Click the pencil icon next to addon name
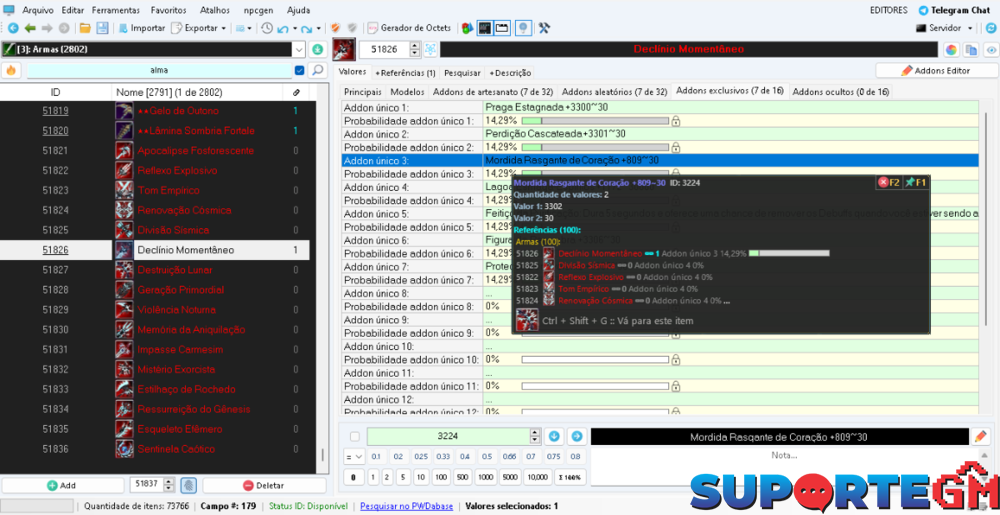 [x=980, y=436]
